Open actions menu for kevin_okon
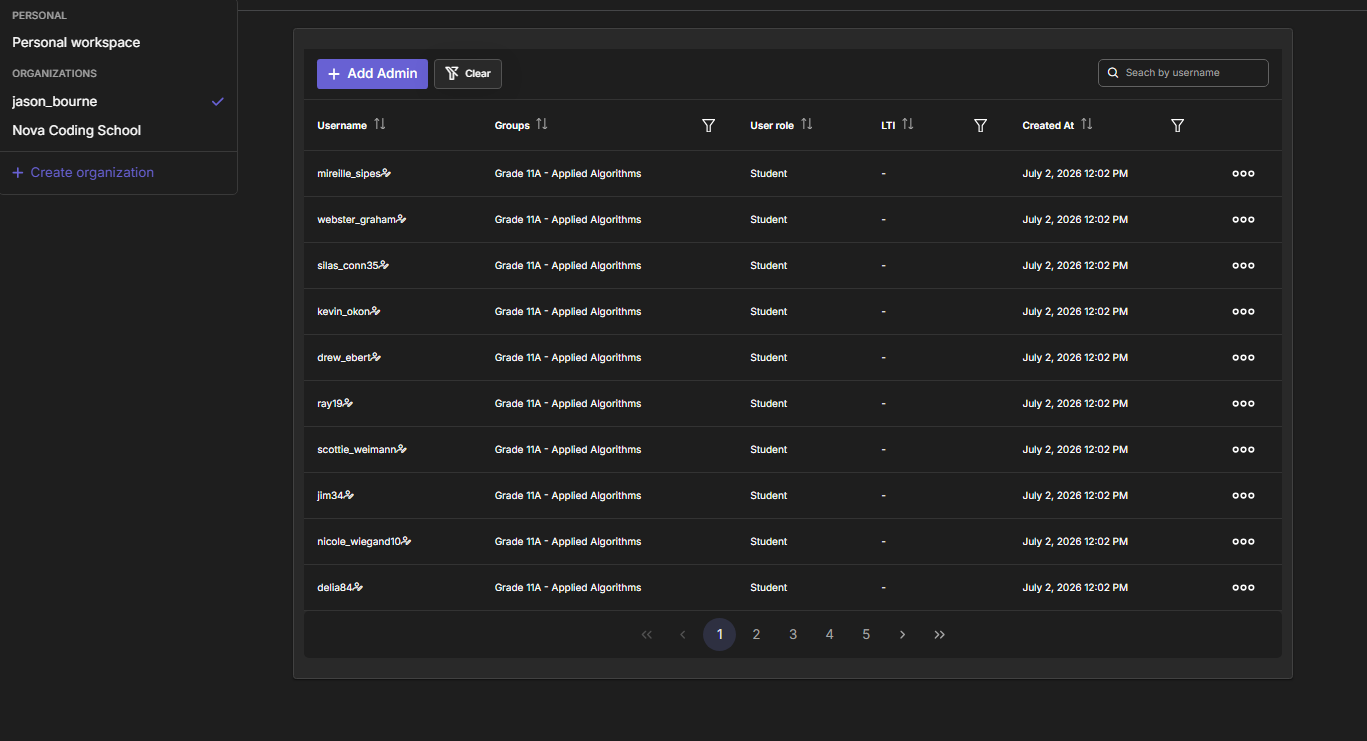This screenshot has height=741, width=1367. (x=1243, y=312)
